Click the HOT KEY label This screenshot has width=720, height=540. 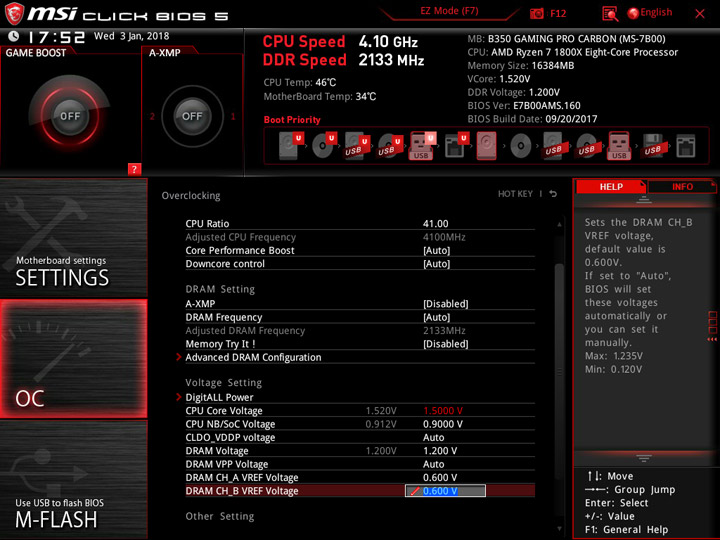515,194
